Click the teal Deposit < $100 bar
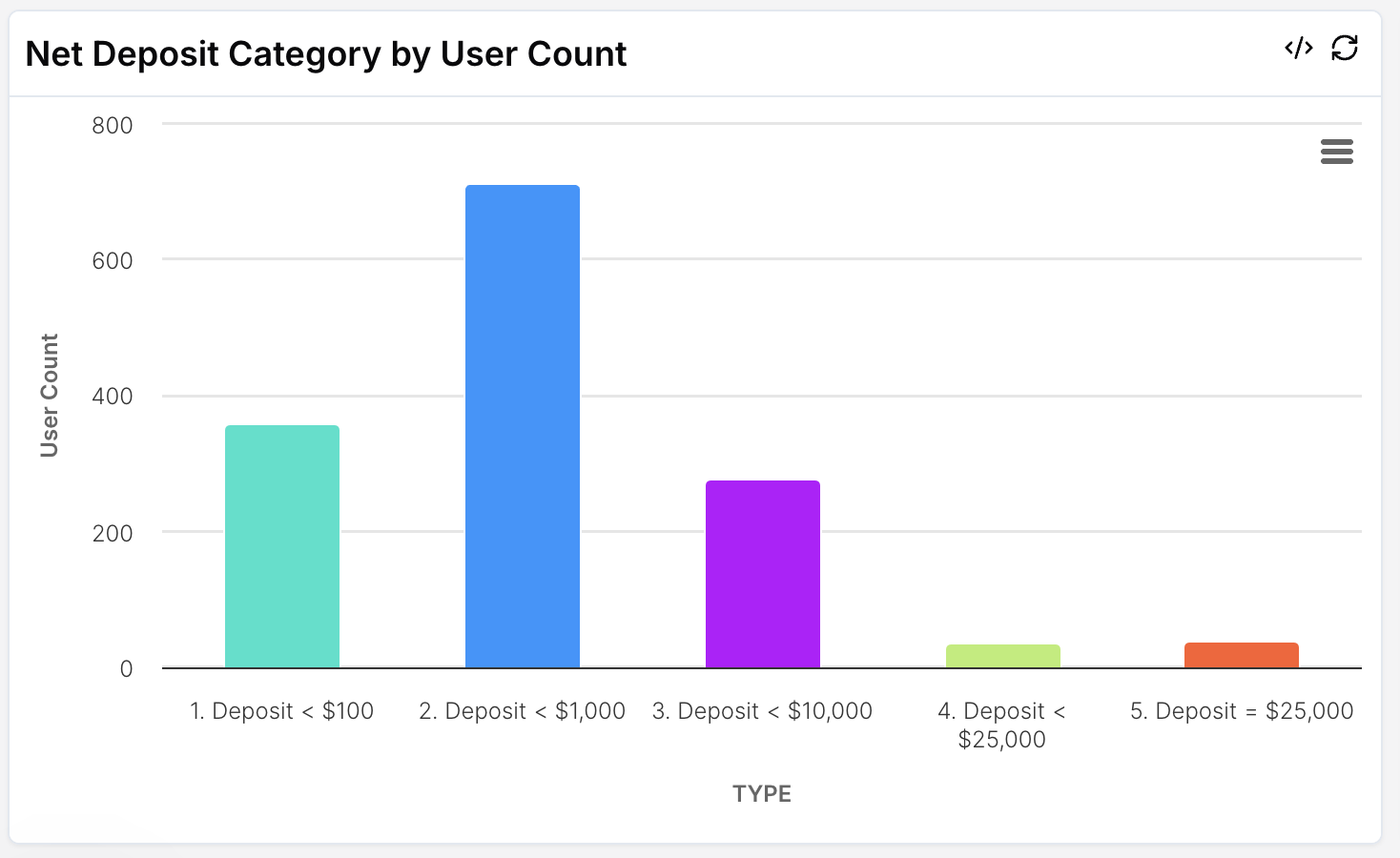Image resolution: width=1400 pixels, height=858 pixels. [x=282, y=546]
